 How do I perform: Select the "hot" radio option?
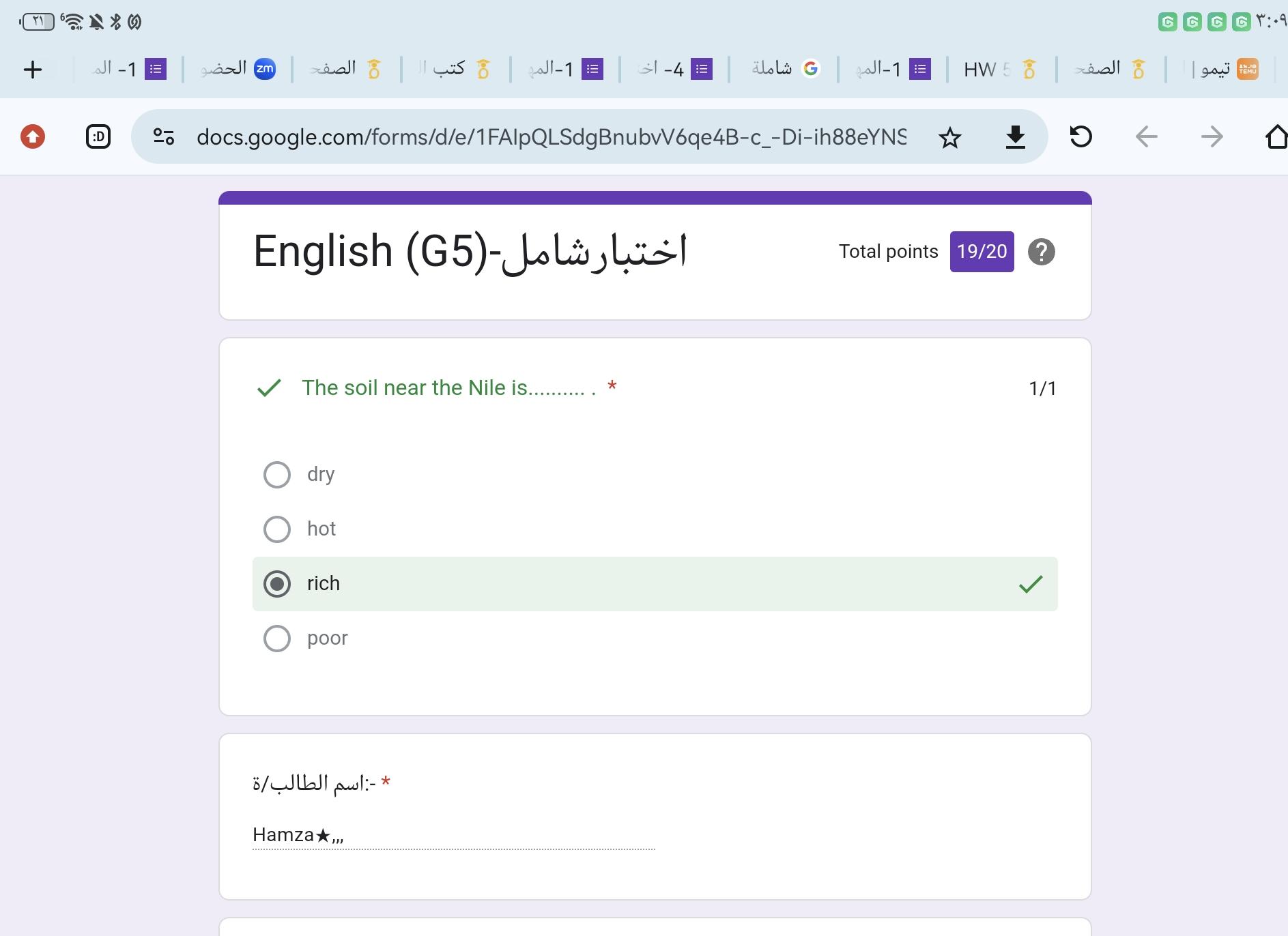coord(277,529)
